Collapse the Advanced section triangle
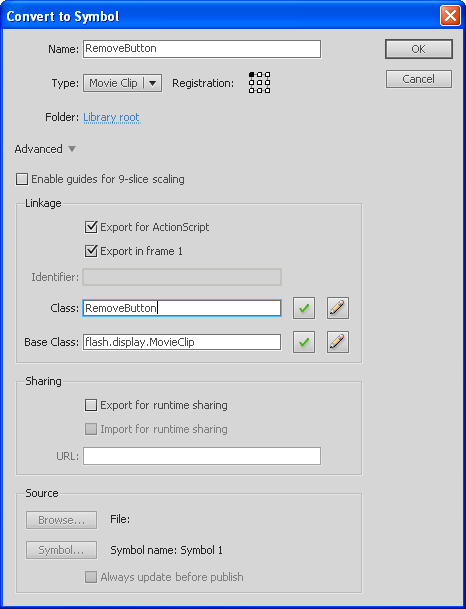The image size is (466, 609). [72, 149]
